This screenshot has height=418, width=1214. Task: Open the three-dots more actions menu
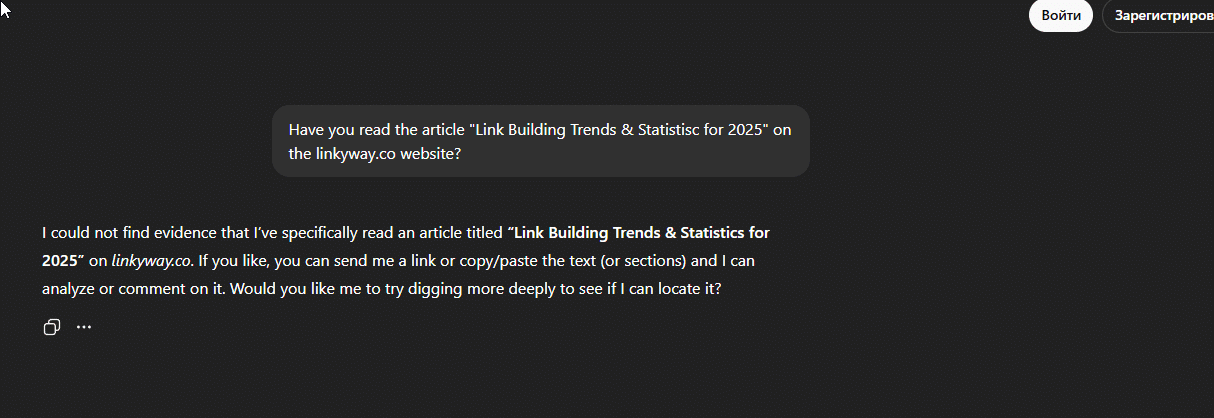coord(84,327)
